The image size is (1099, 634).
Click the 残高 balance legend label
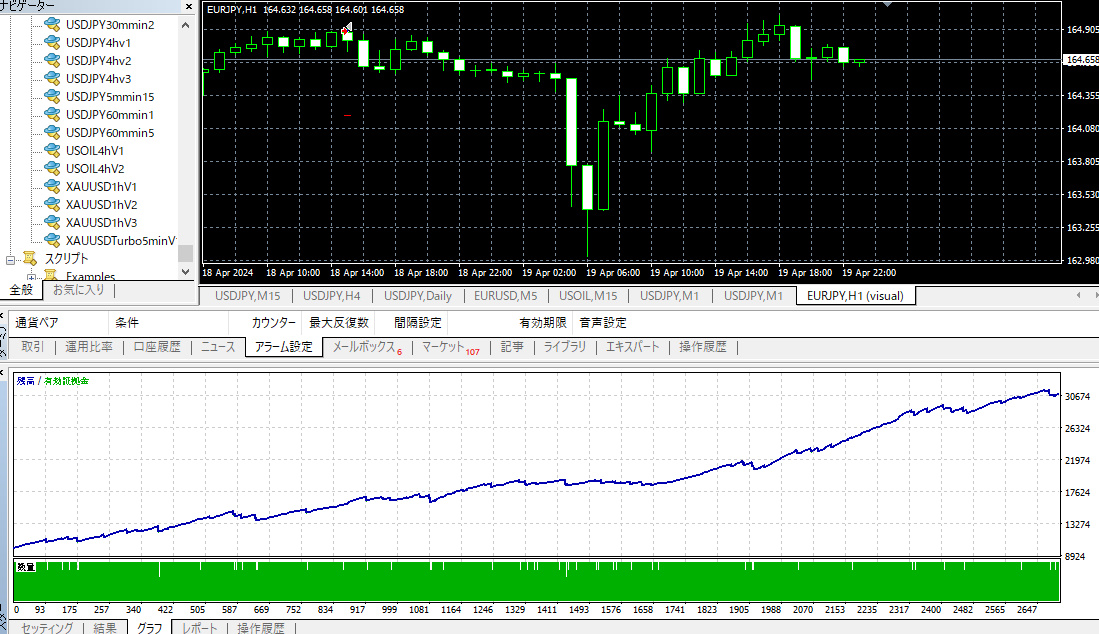[25, 381]
